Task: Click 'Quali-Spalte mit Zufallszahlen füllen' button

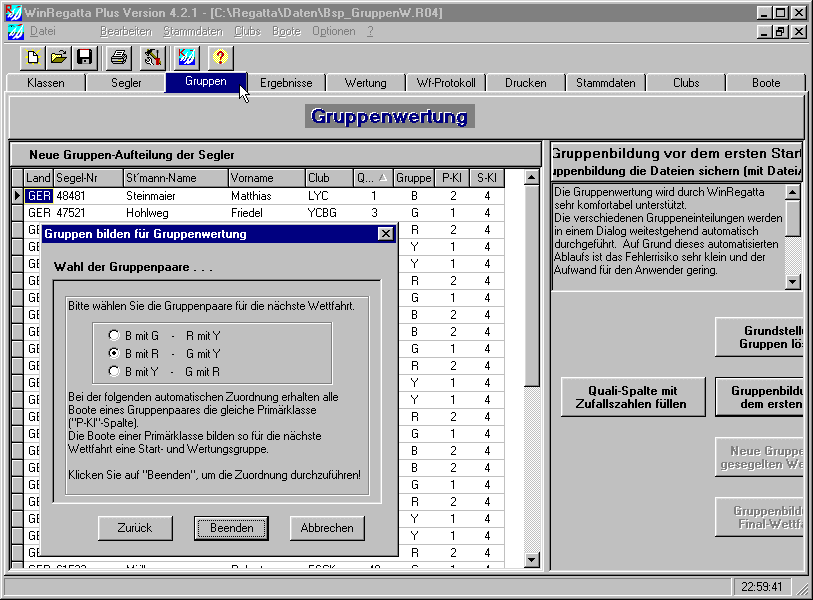Action: coord(633,397)
